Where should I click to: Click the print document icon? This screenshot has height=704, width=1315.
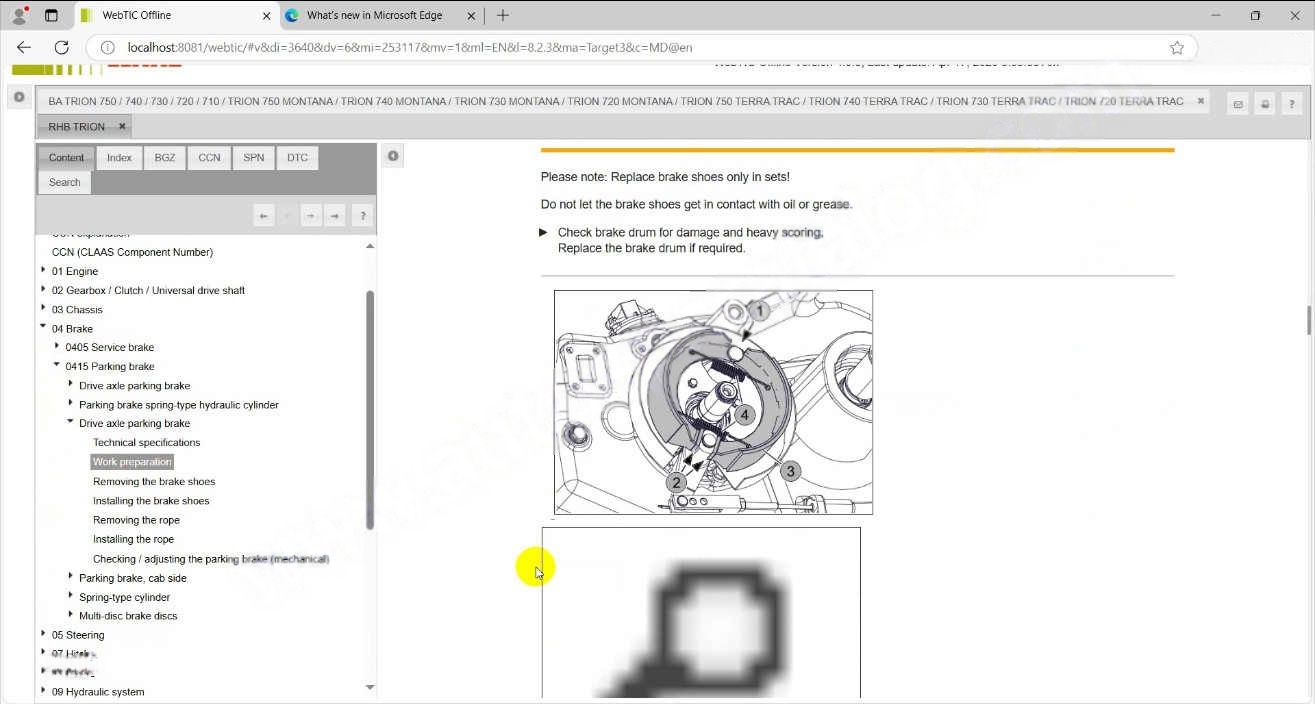tap(1265, 104)
